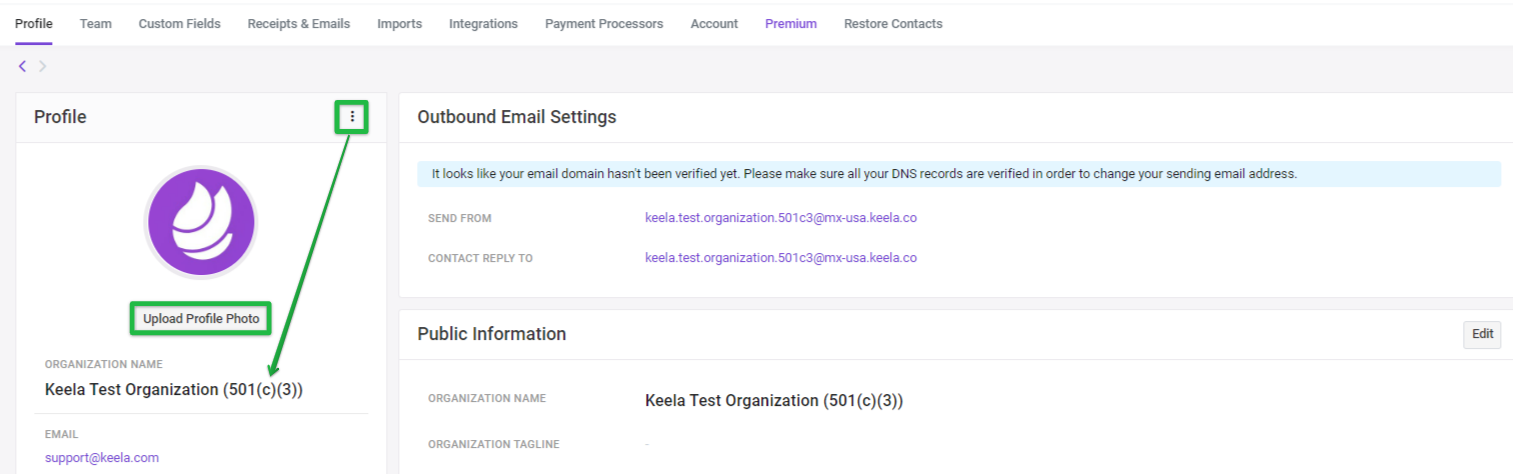Screen dimensions: 1513x474
Task: Click the Send From email address link
Action: [x=781, y=217]
